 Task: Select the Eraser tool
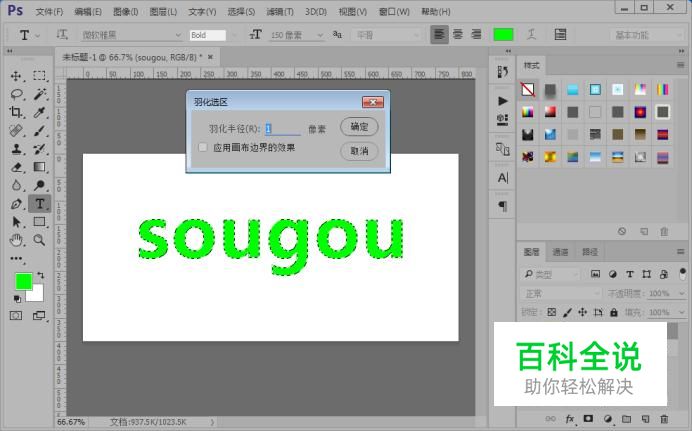16,167
